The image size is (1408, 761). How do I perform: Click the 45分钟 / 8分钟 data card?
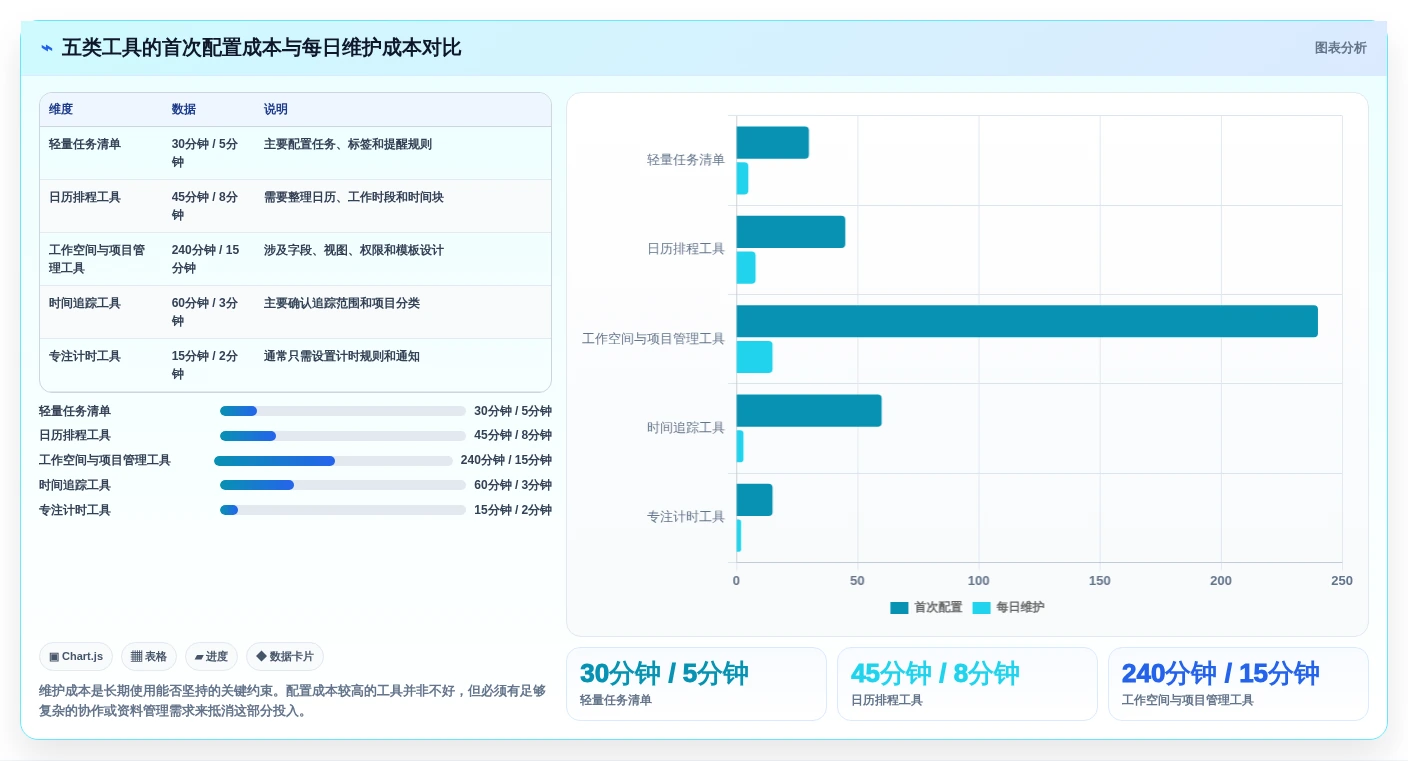(x=967, y=684)
